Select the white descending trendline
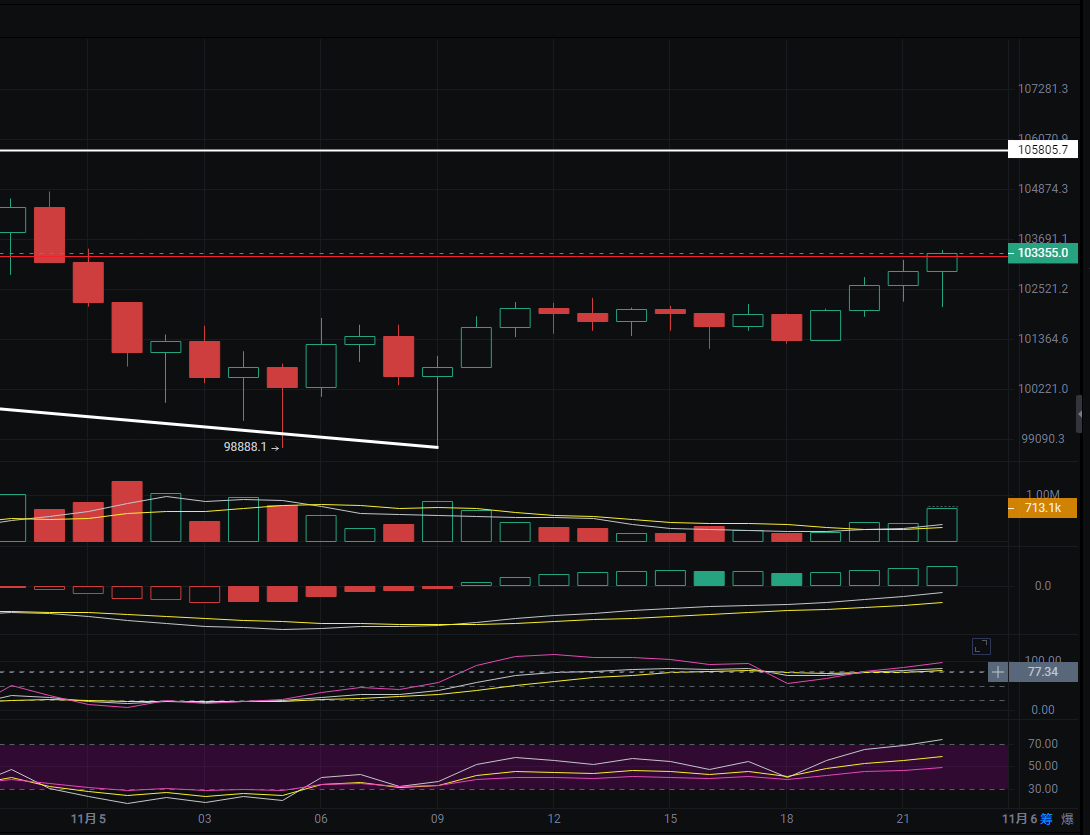The width and height of the screenshot is (1090, 835). coord(220,427)
